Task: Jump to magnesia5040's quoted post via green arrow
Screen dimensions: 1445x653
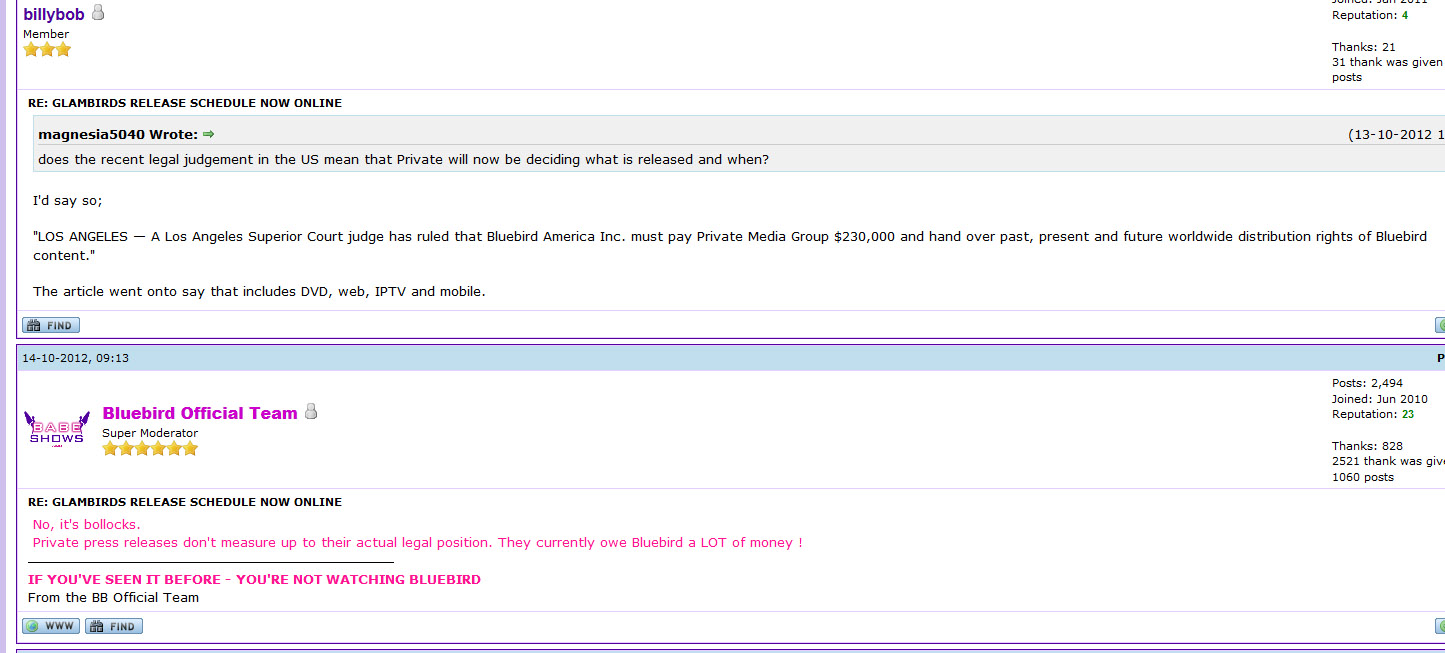Action: pos(208,134)
